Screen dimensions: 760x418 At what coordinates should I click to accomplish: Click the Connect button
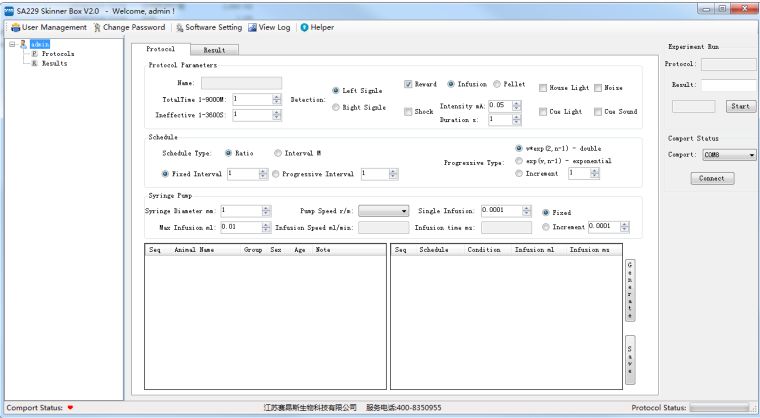click(x=711, y=178)
